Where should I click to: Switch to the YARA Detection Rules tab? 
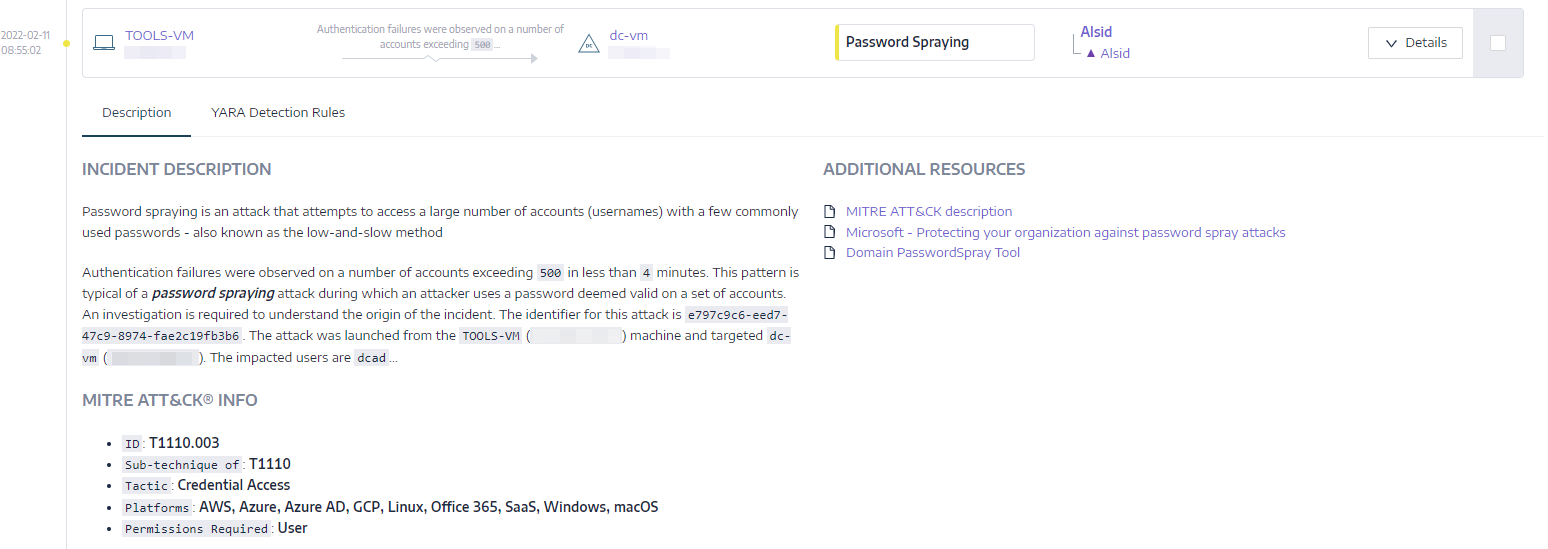[x=278, y=113]
